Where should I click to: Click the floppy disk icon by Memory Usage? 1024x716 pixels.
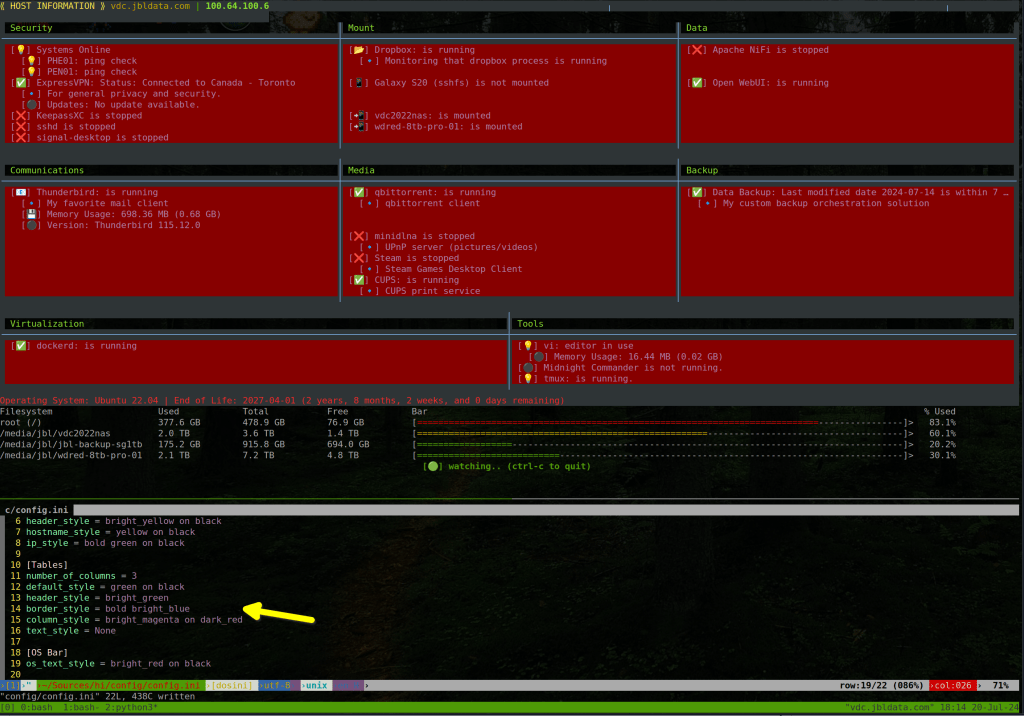32,214
